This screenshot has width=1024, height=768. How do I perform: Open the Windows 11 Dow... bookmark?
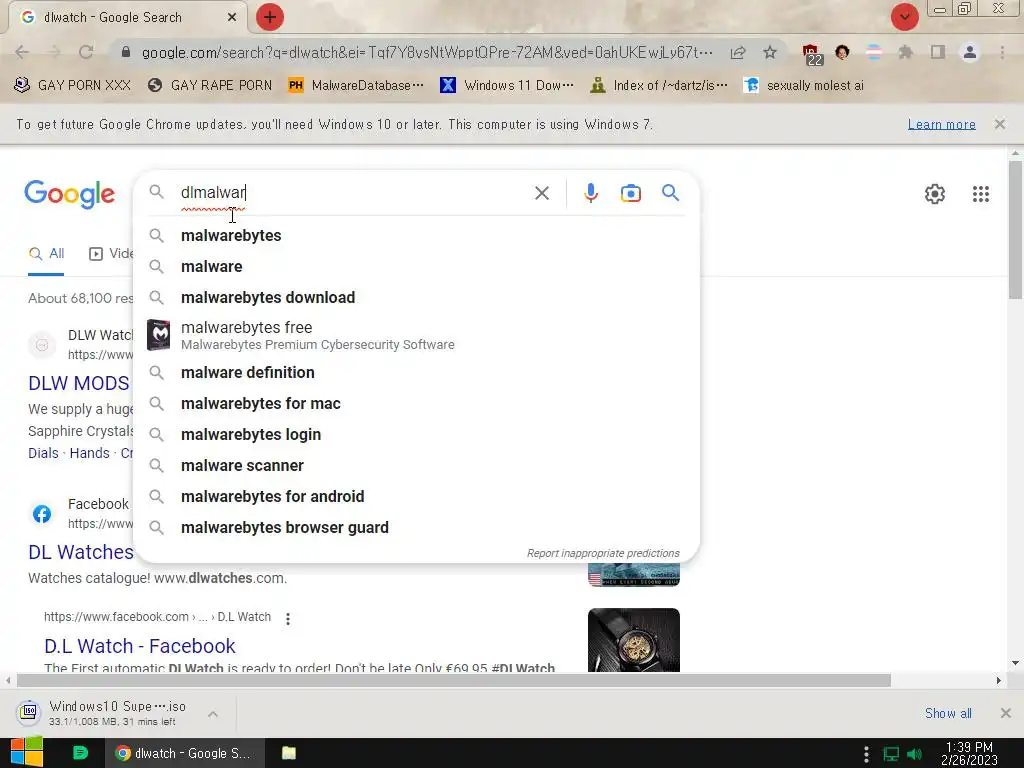507,85
